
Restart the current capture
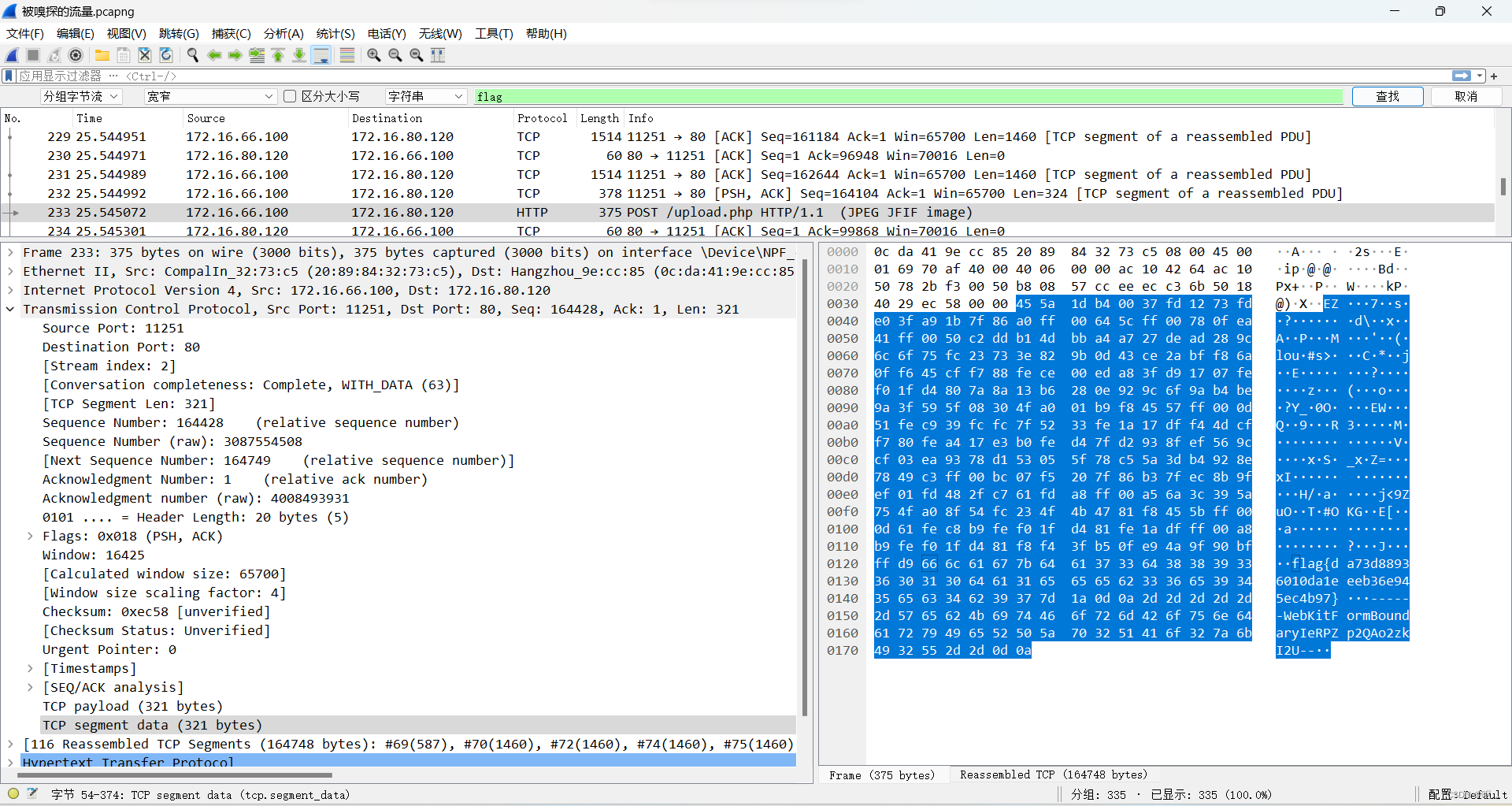(x=54, y=55)
